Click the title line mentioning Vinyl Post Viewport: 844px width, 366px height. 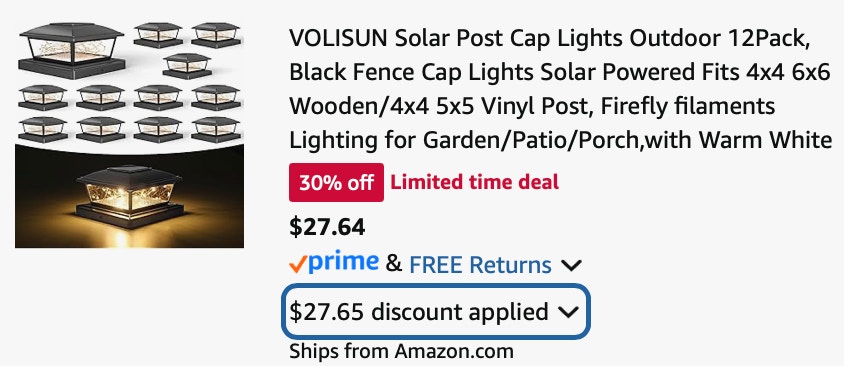[x=532, y=107]
